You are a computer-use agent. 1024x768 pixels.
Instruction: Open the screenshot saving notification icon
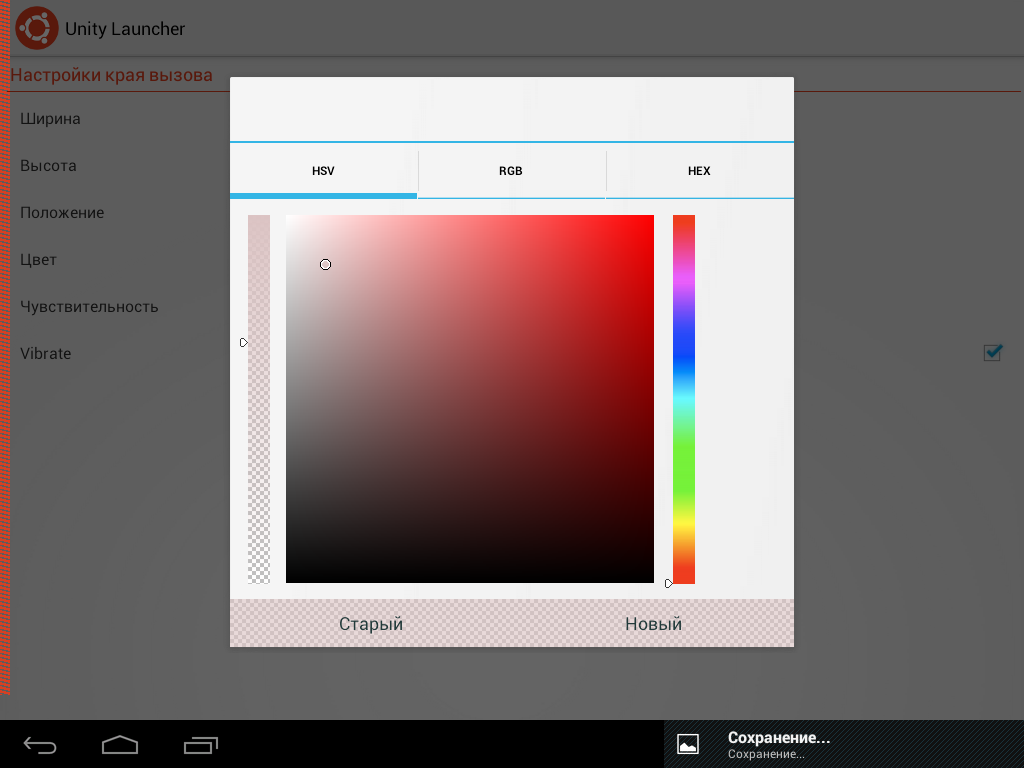coord(688,744)
